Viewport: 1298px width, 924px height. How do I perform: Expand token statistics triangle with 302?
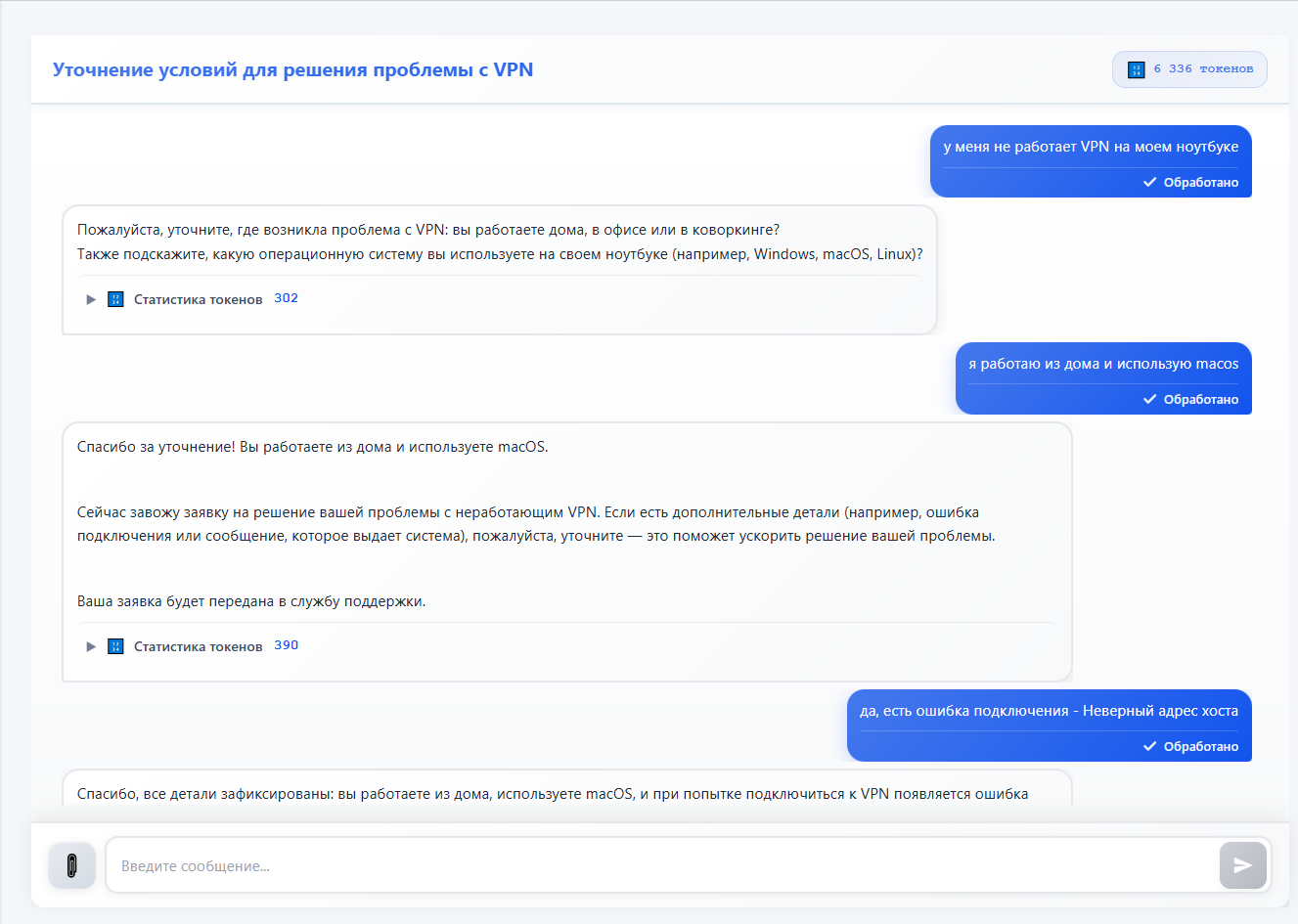(91, 299)
